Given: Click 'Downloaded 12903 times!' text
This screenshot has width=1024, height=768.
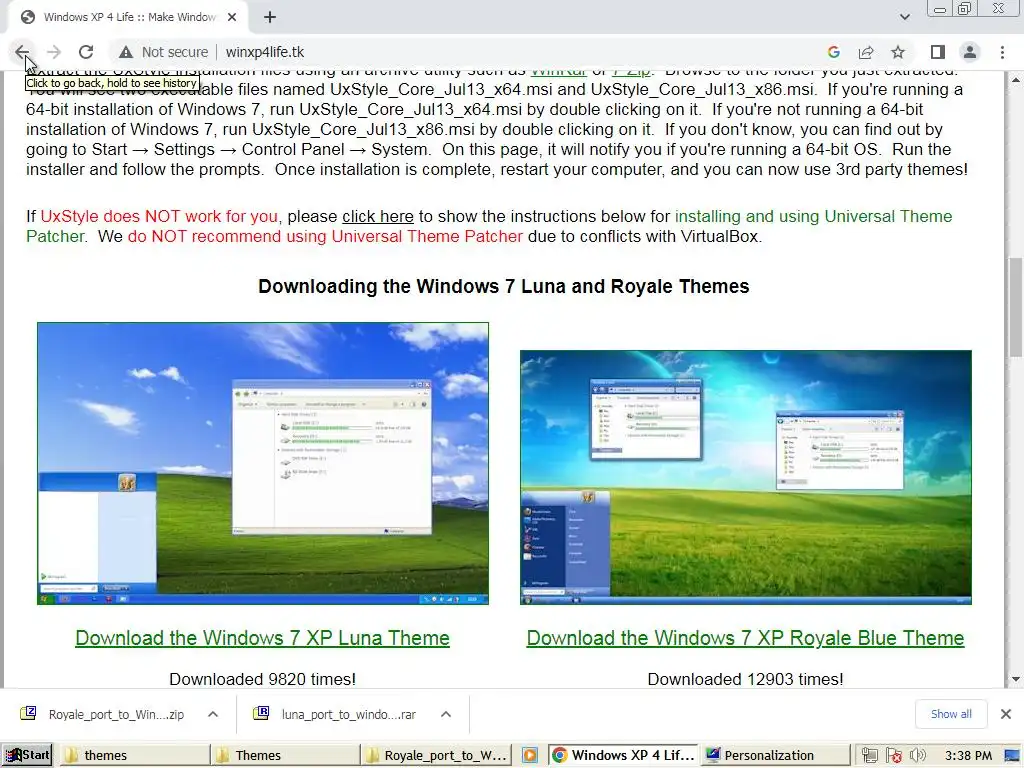Looking at the screenshot, I should 745,679.
